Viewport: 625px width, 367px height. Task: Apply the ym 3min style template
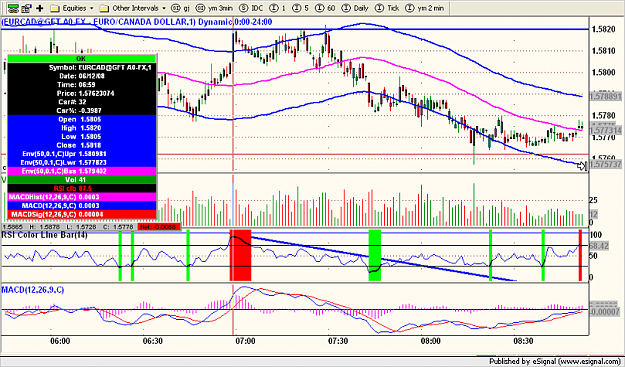tap(215, 8)
